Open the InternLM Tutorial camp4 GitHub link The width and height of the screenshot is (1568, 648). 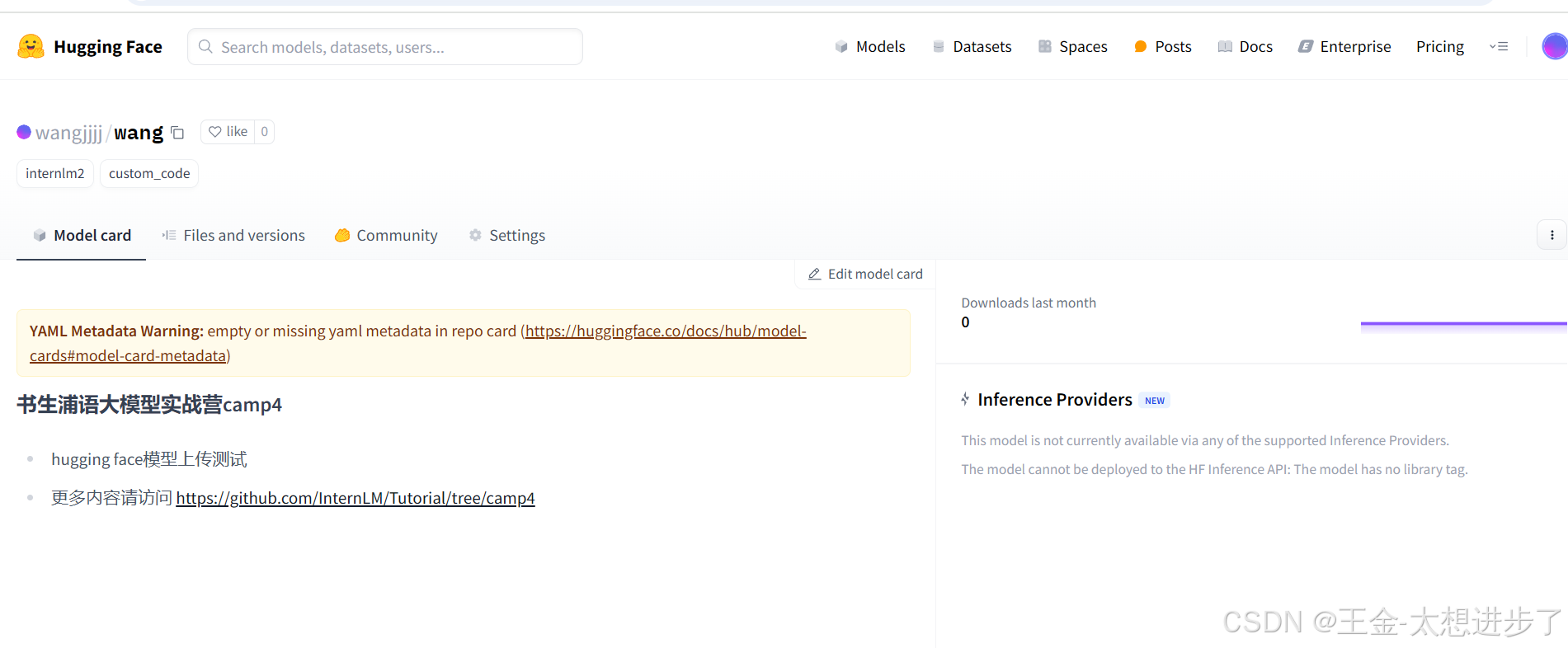(356, 498)
